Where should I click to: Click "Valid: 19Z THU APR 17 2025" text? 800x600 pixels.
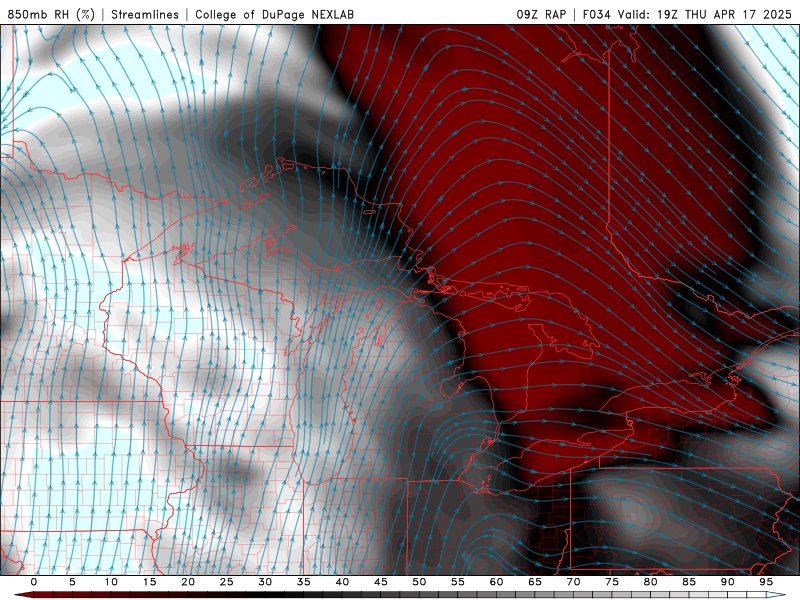[x=705, y=14]
